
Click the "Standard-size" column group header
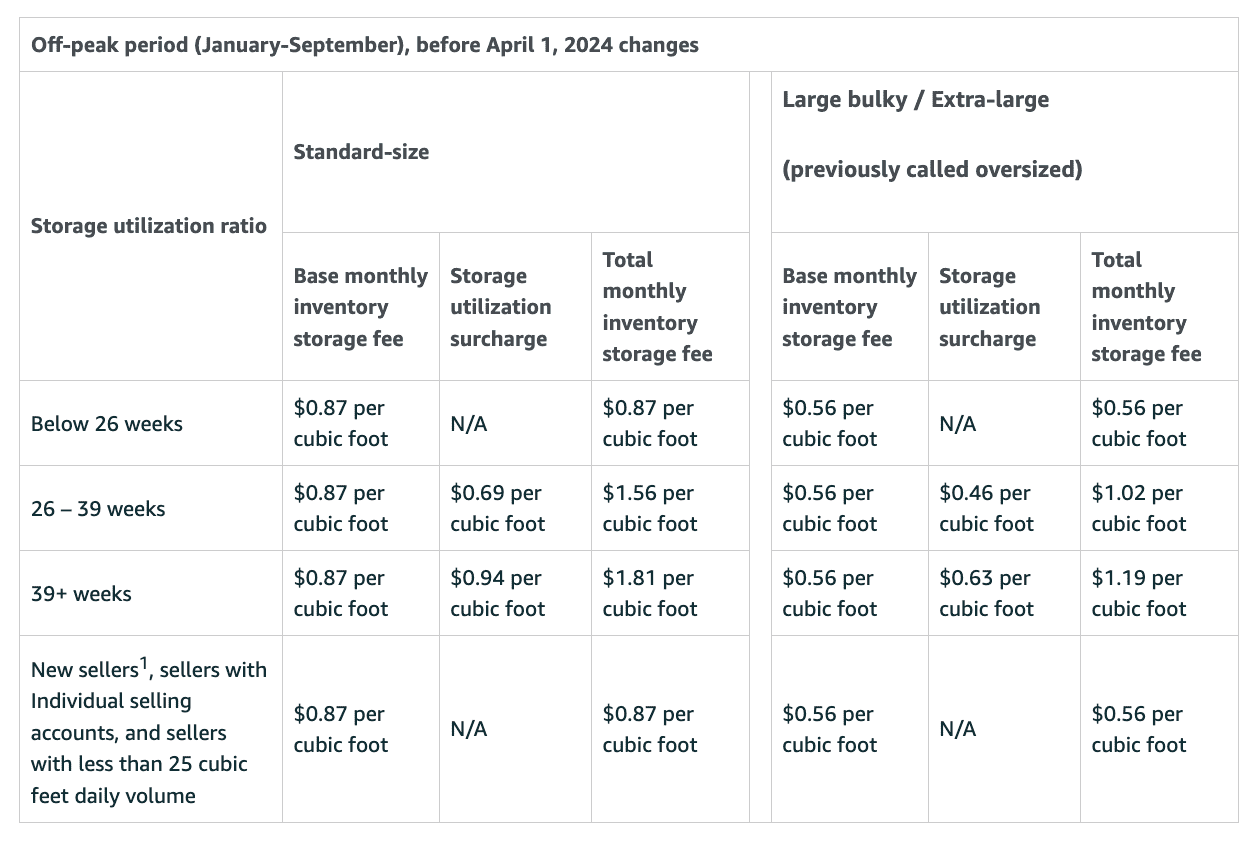point(361,152)
